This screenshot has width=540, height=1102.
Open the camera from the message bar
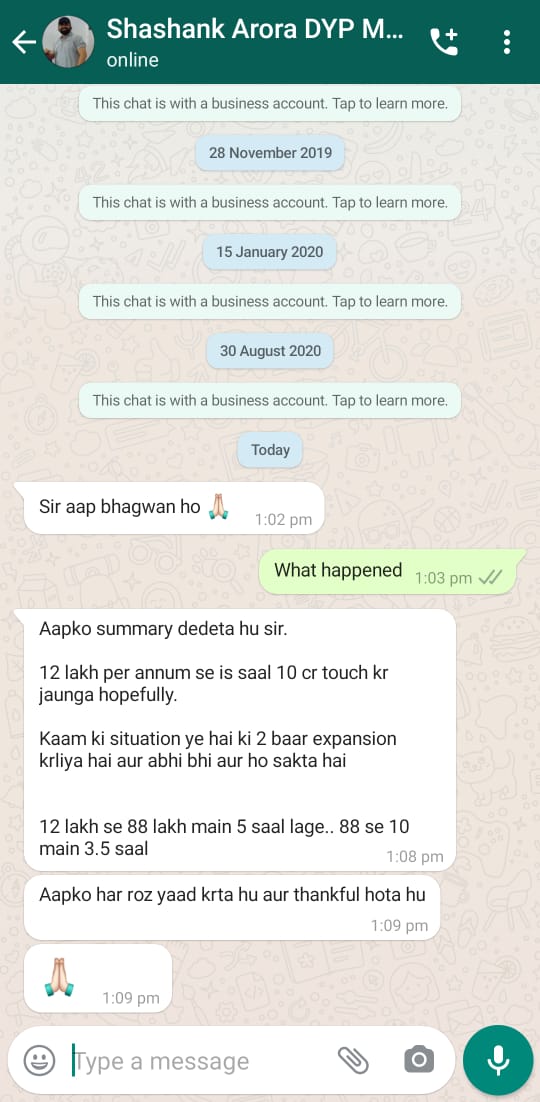[x=418, y=1059]
